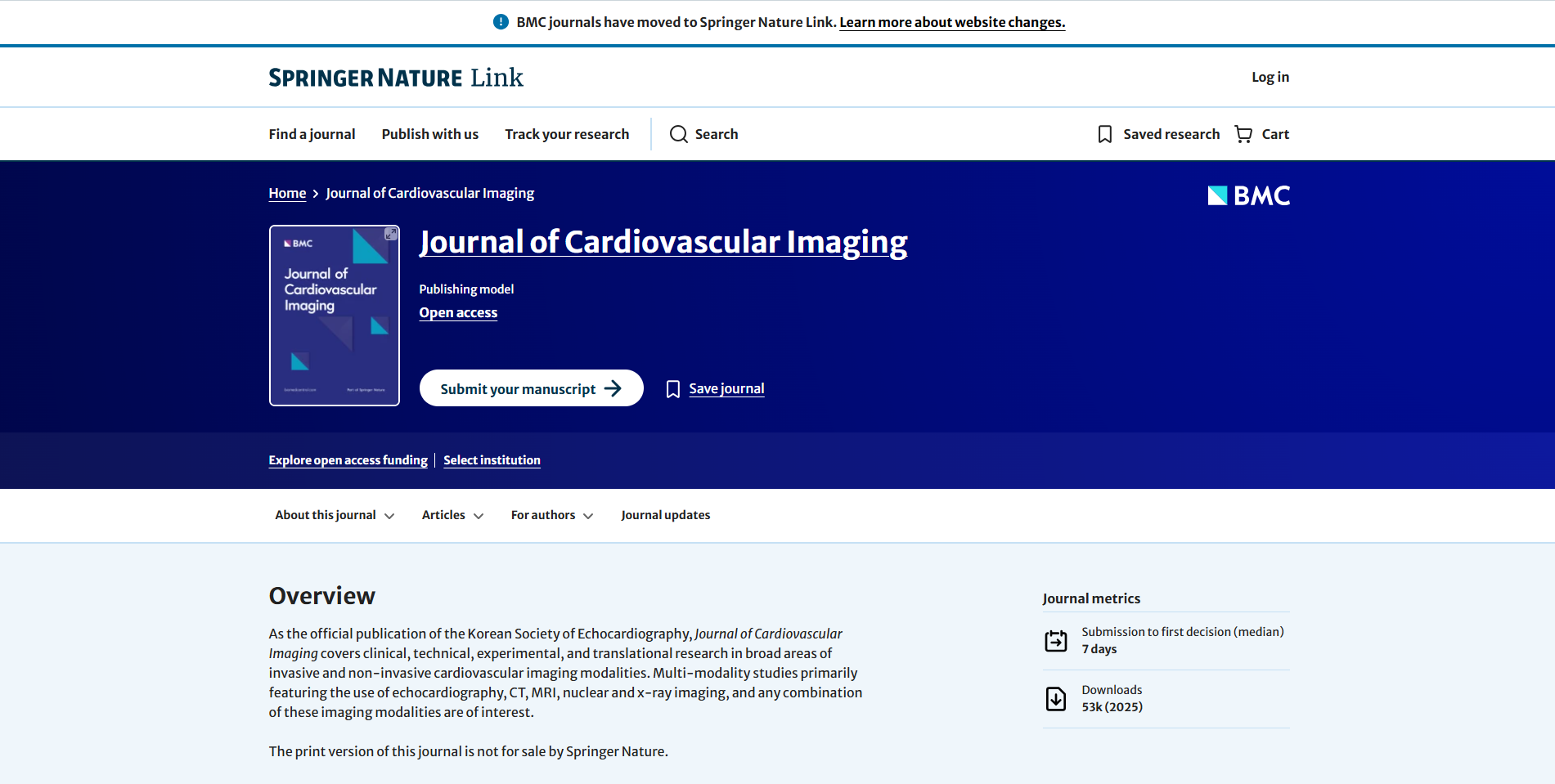Open the For authors dropdown
1555x784 pixels.
click(x=551, y=515)
